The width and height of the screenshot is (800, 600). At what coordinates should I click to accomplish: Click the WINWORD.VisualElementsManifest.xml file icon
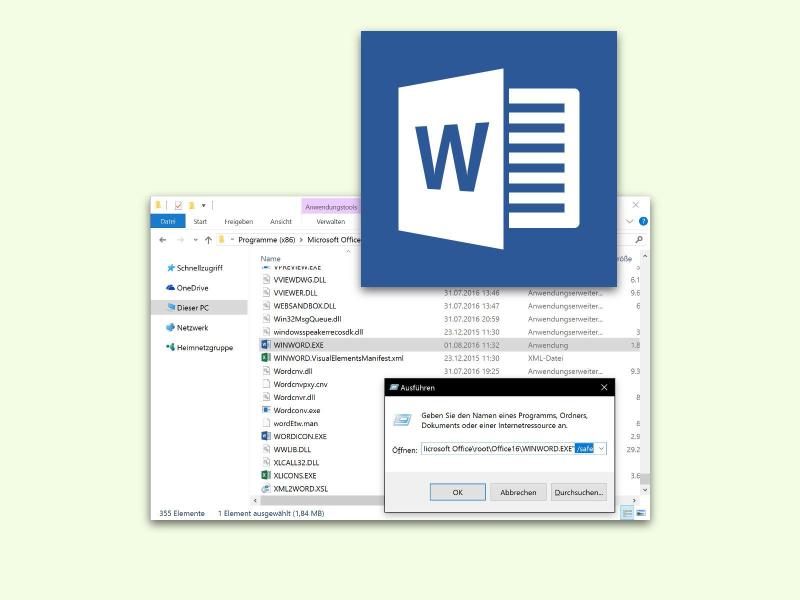tap(266, 358)
